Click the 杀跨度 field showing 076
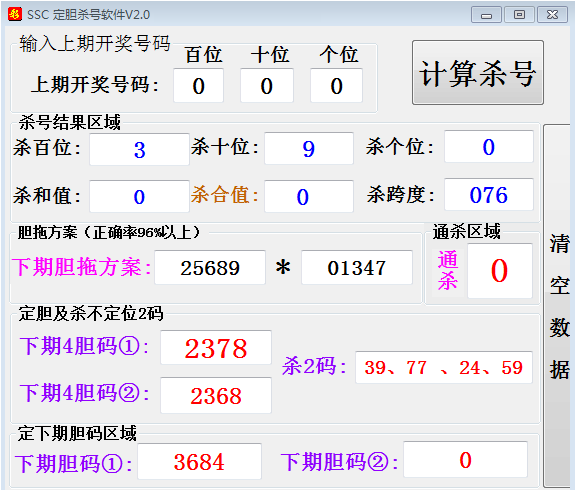This screenshot has height=497, width=577. 489,194
